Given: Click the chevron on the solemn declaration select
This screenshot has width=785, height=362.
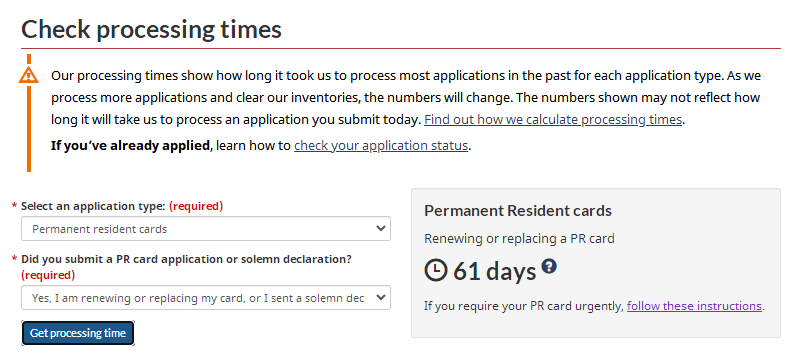Looking at the screenshot, I should click(x=380, y=297).
